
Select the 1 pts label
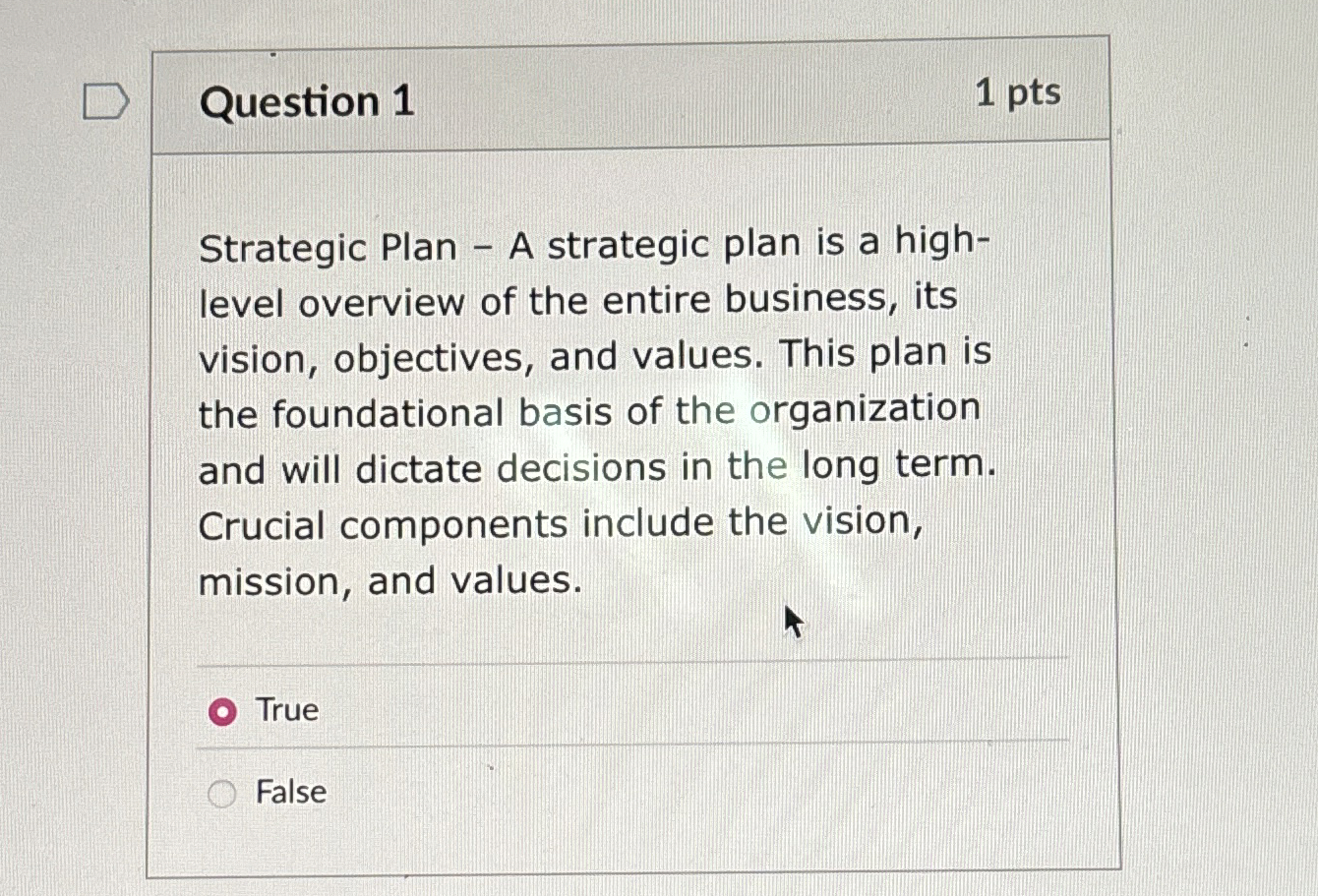click(x=1018, y=93)
